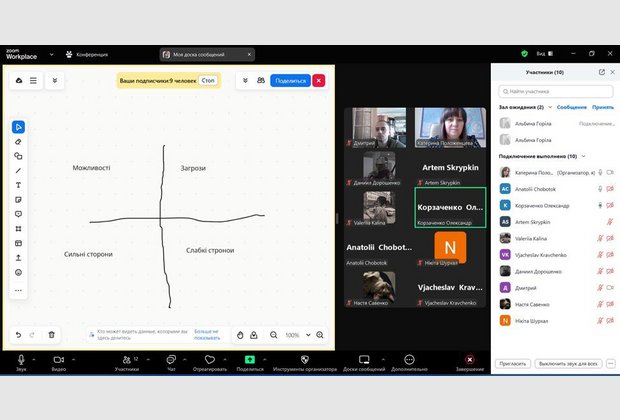Open the collaborators icon next to Поделиться
The width and height of the screenshot is (620, 420).
261,80
